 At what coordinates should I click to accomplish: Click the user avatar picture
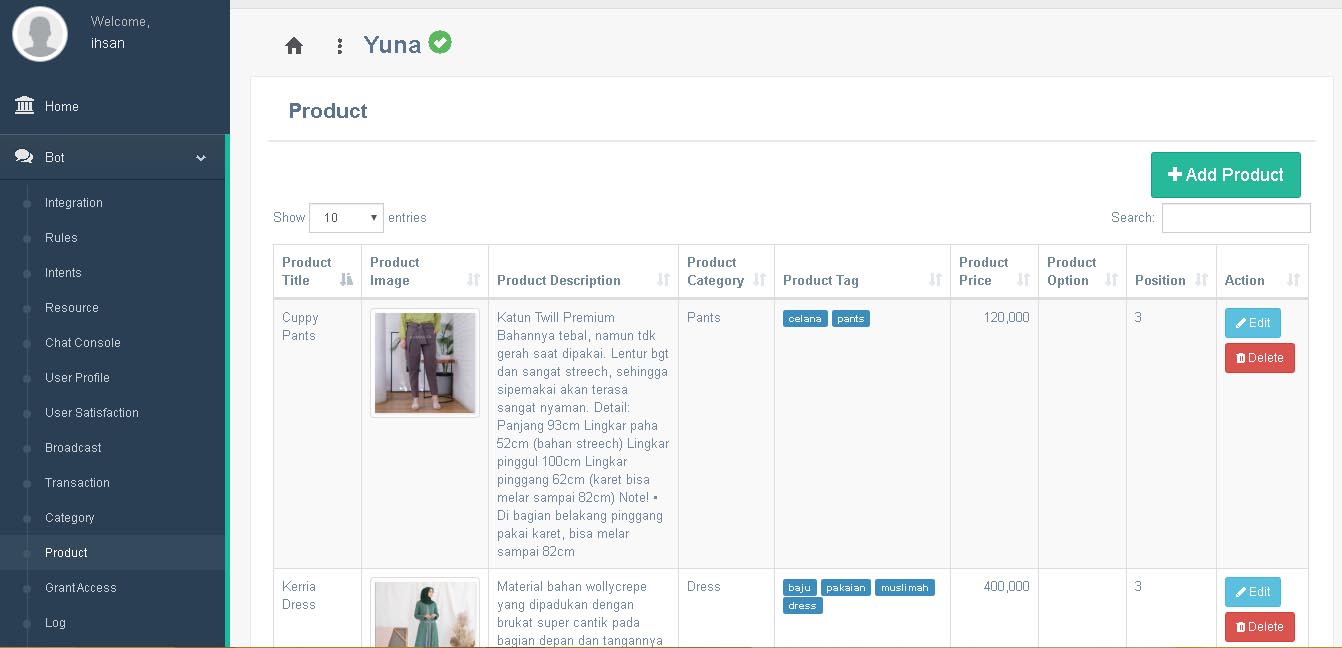[40, 34]
